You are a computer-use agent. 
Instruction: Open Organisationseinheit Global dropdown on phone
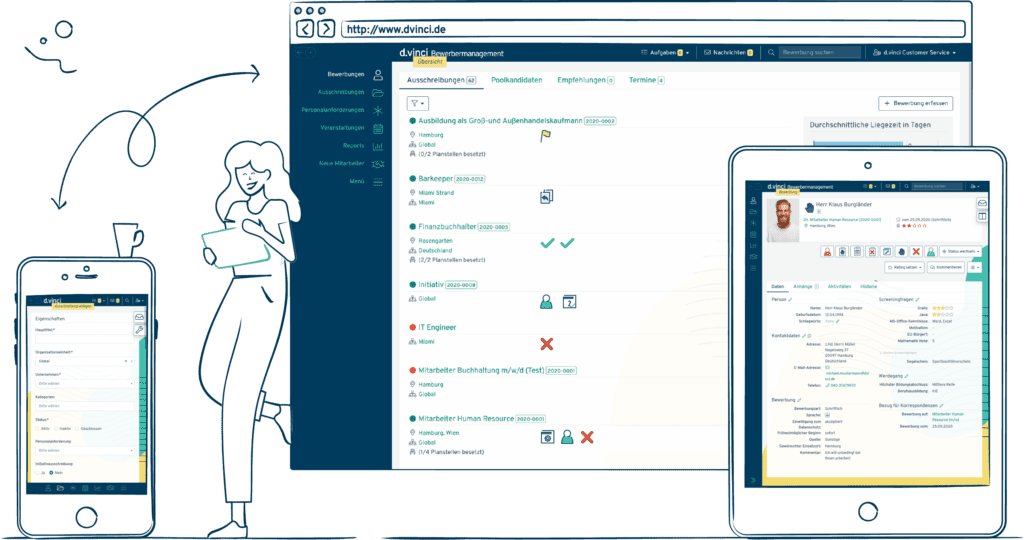[x=84, y=361]
